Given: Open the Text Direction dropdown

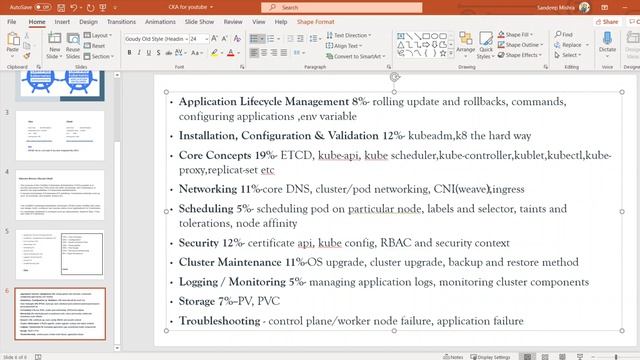Looking at the screenshot, I should [x=349, y=36].
